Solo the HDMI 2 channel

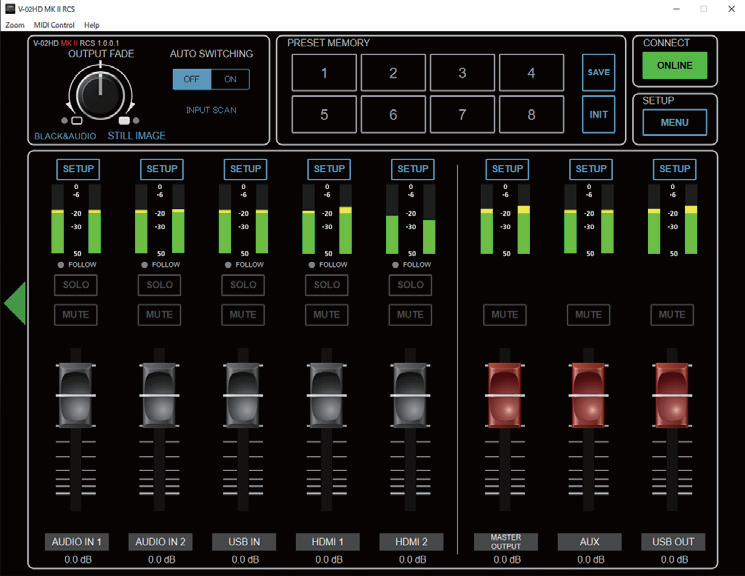[x=411, y=285]
